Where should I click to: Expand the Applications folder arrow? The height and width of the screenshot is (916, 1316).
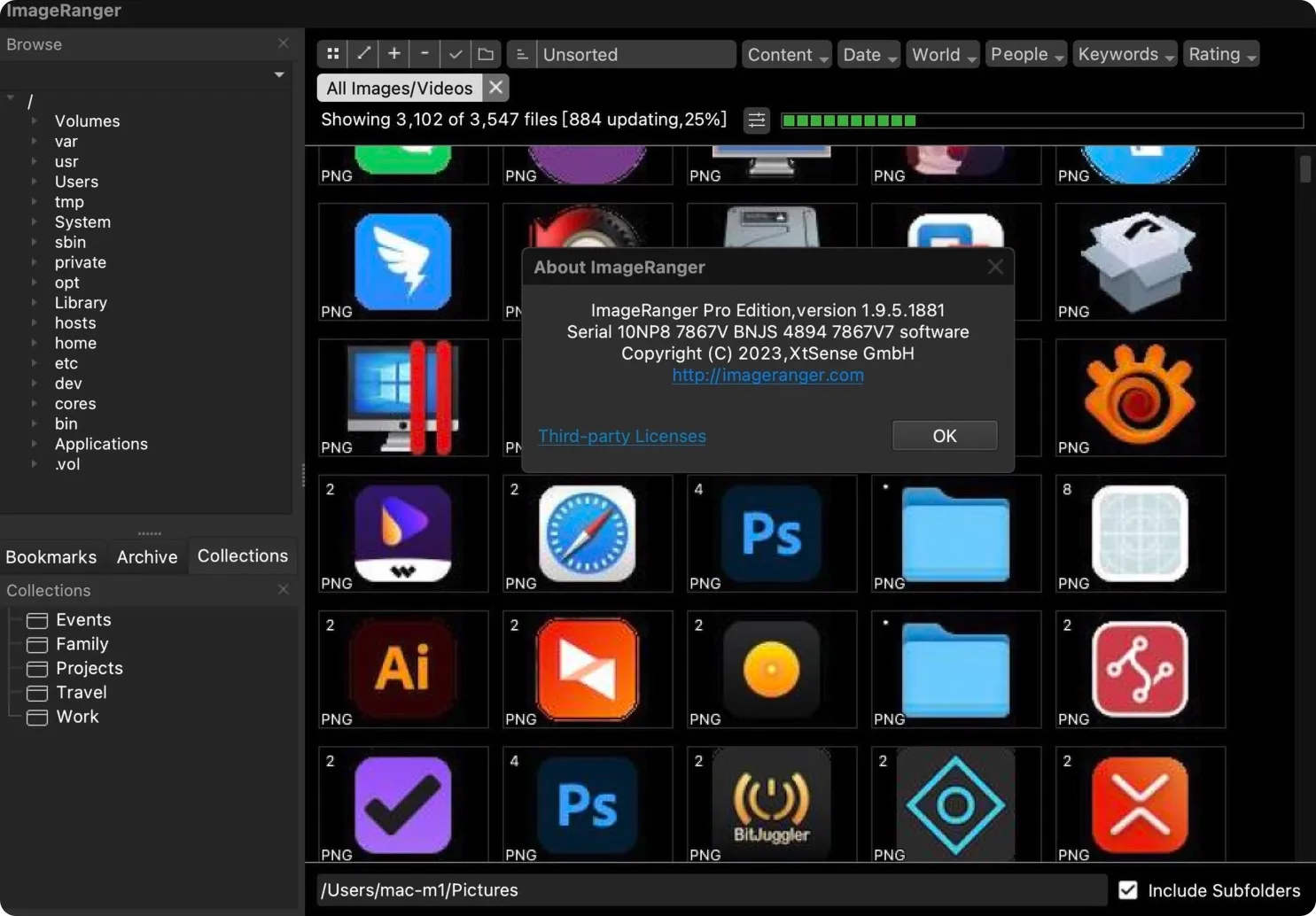(34, 443)
